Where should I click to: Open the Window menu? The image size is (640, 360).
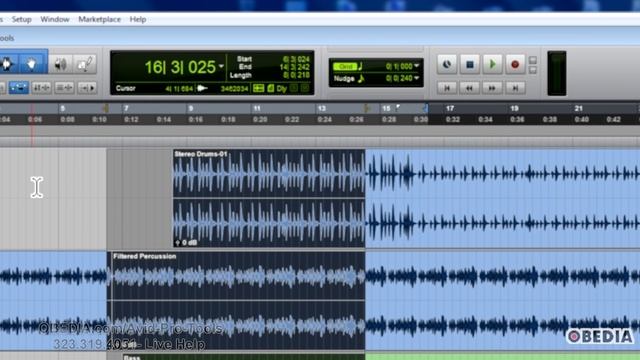pyautogui.click(x=55, y=19)
